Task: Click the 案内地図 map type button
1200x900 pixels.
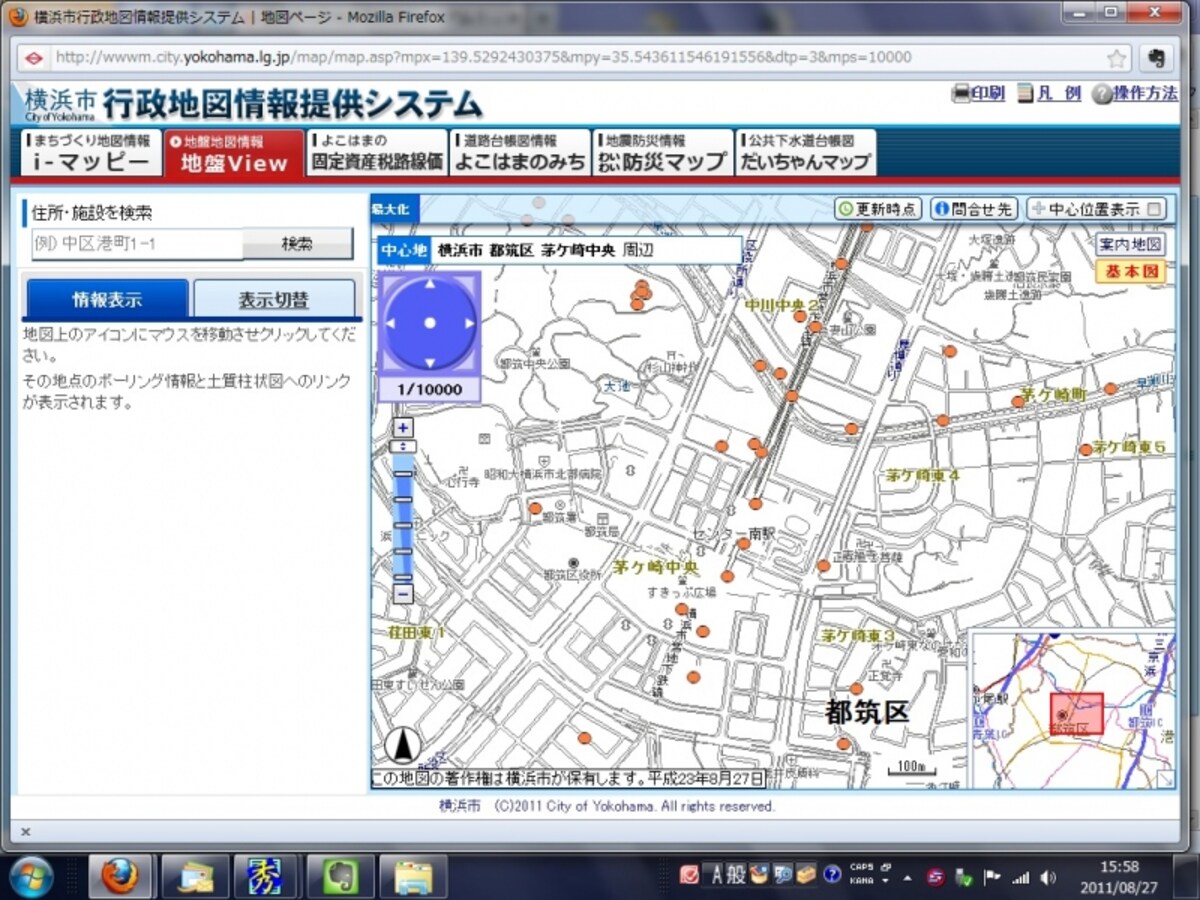Action: [1130, 244]
